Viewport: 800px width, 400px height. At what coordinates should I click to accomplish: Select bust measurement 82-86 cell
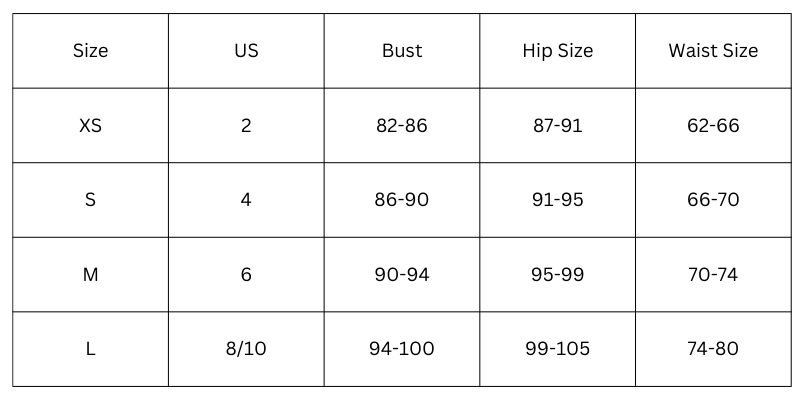(402, 126)
